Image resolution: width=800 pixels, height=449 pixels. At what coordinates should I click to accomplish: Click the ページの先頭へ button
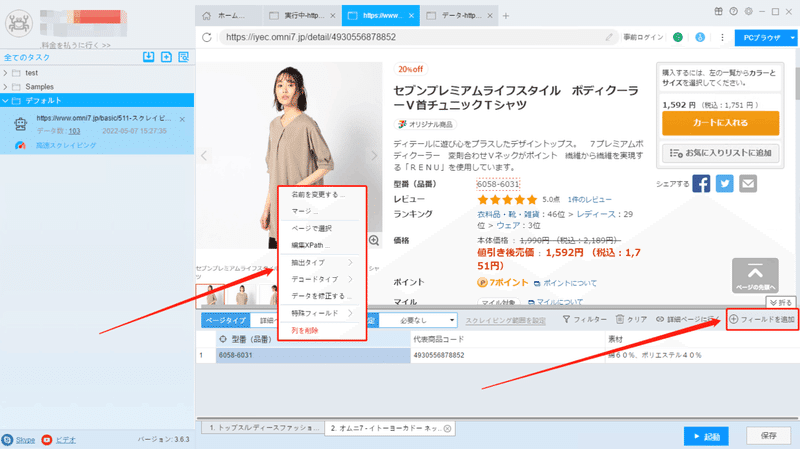click(x=755, y=276)
